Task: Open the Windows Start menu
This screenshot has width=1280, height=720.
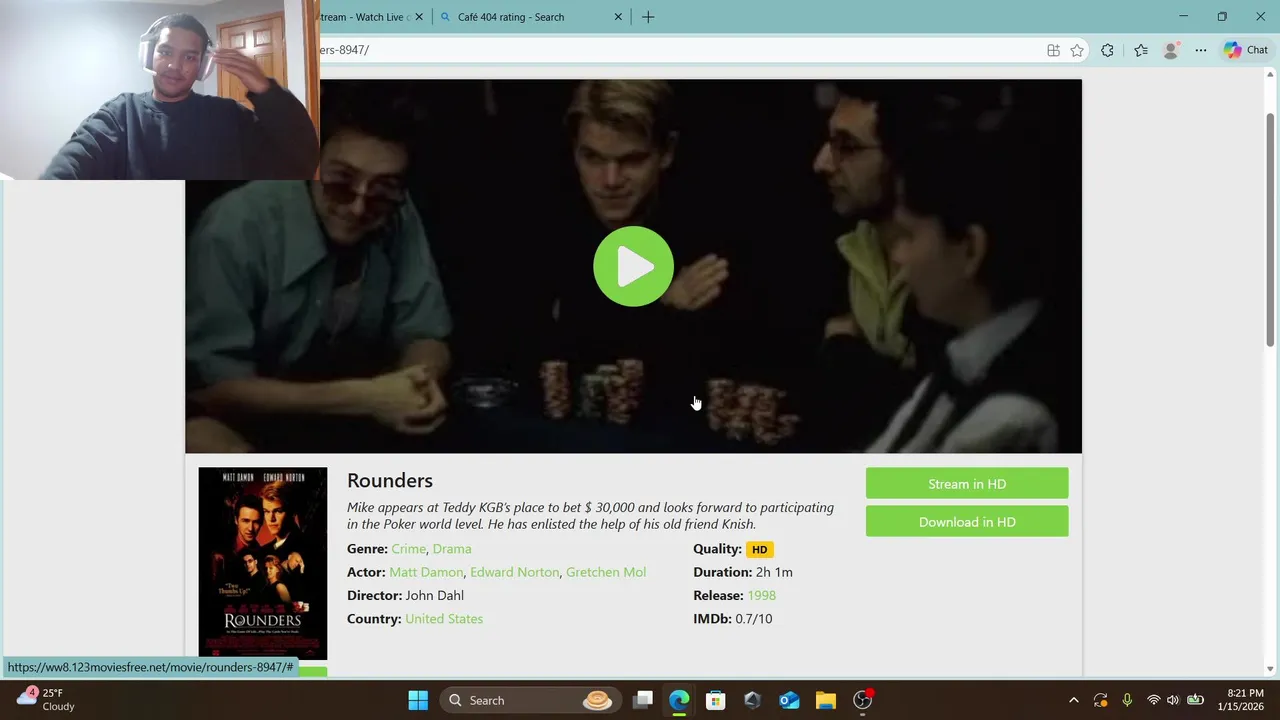Action: (x=418, y=700)
